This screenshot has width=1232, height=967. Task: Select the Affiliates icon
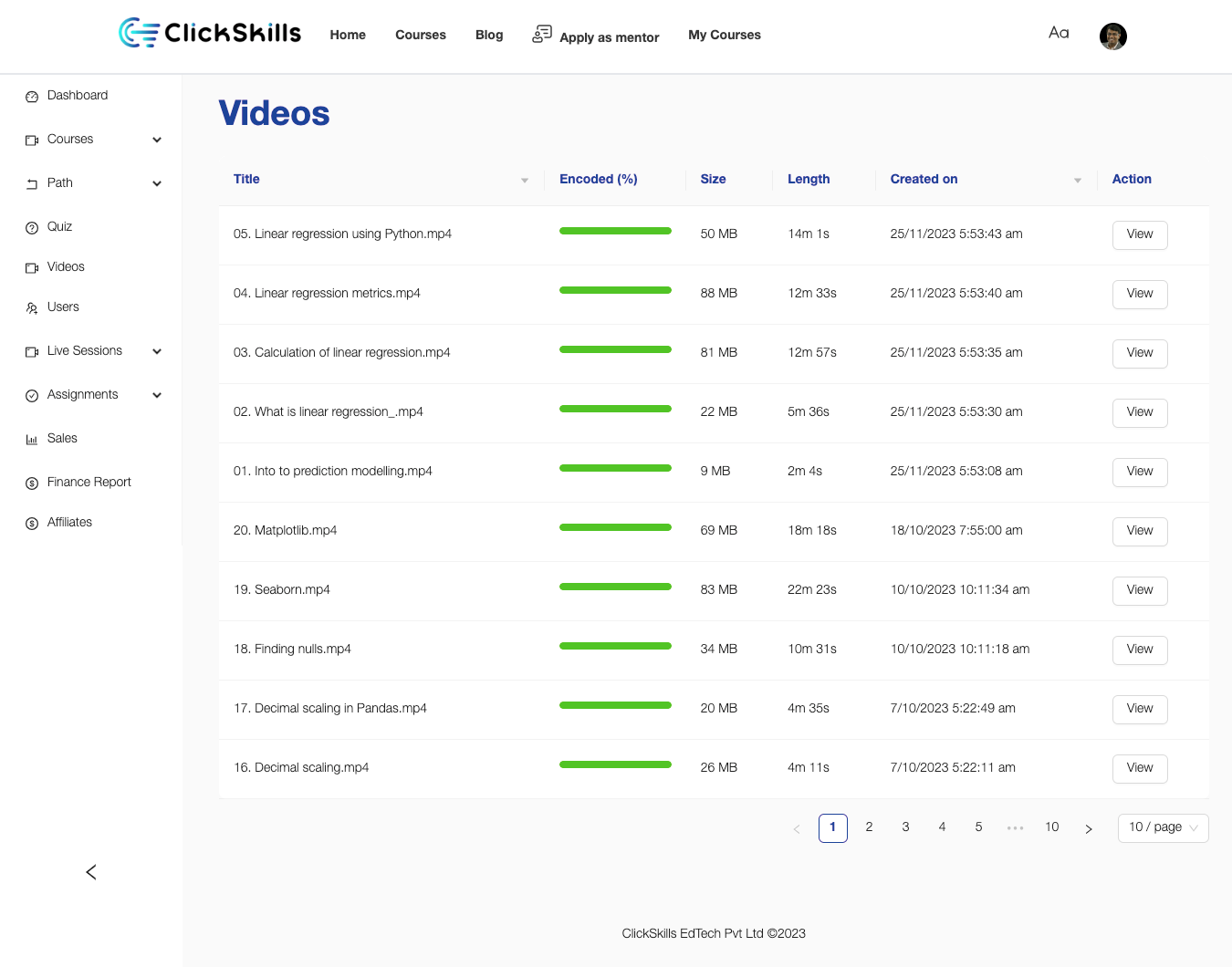click(32, 522)
